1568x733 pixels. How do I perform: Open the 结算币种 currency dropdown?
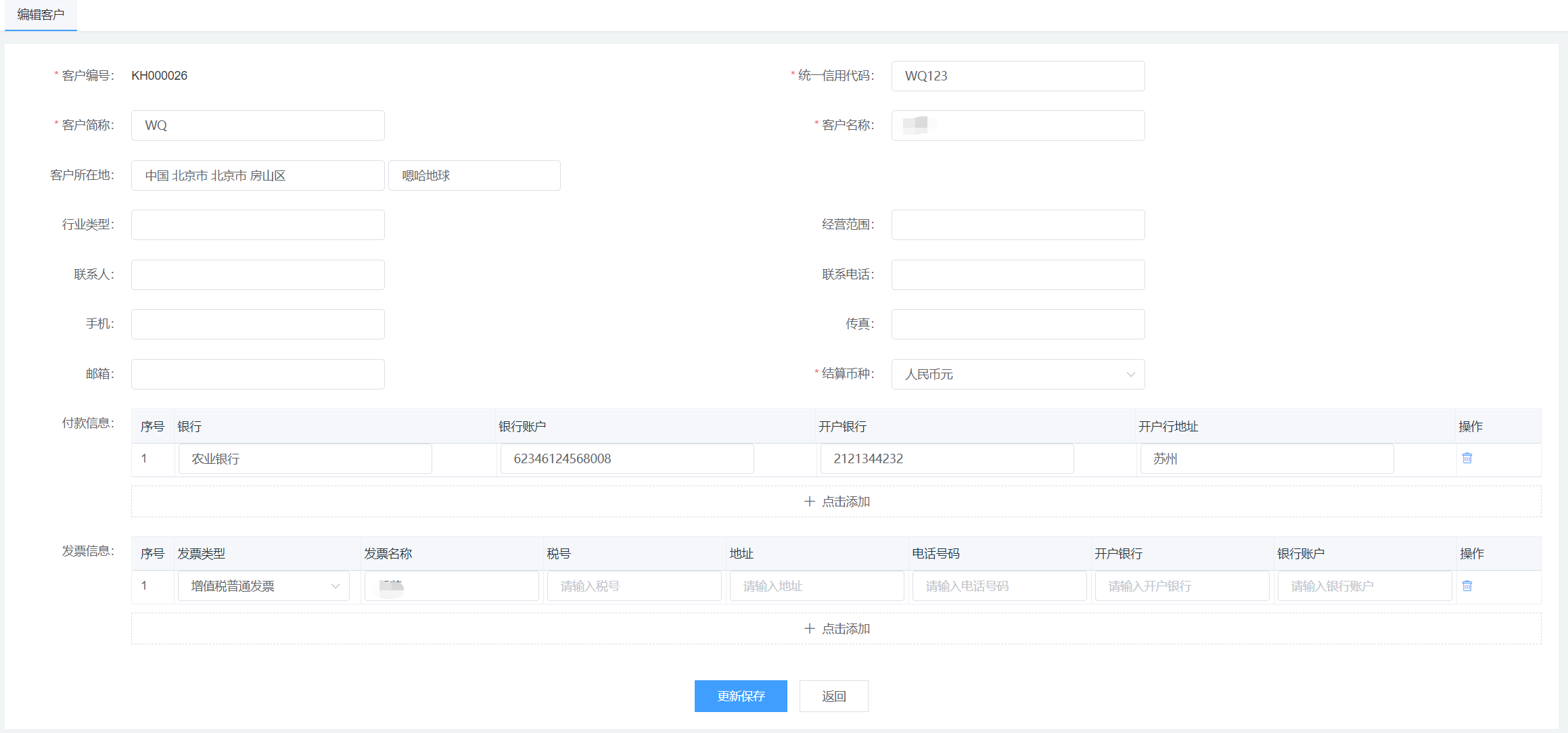tap(1017, 374)
